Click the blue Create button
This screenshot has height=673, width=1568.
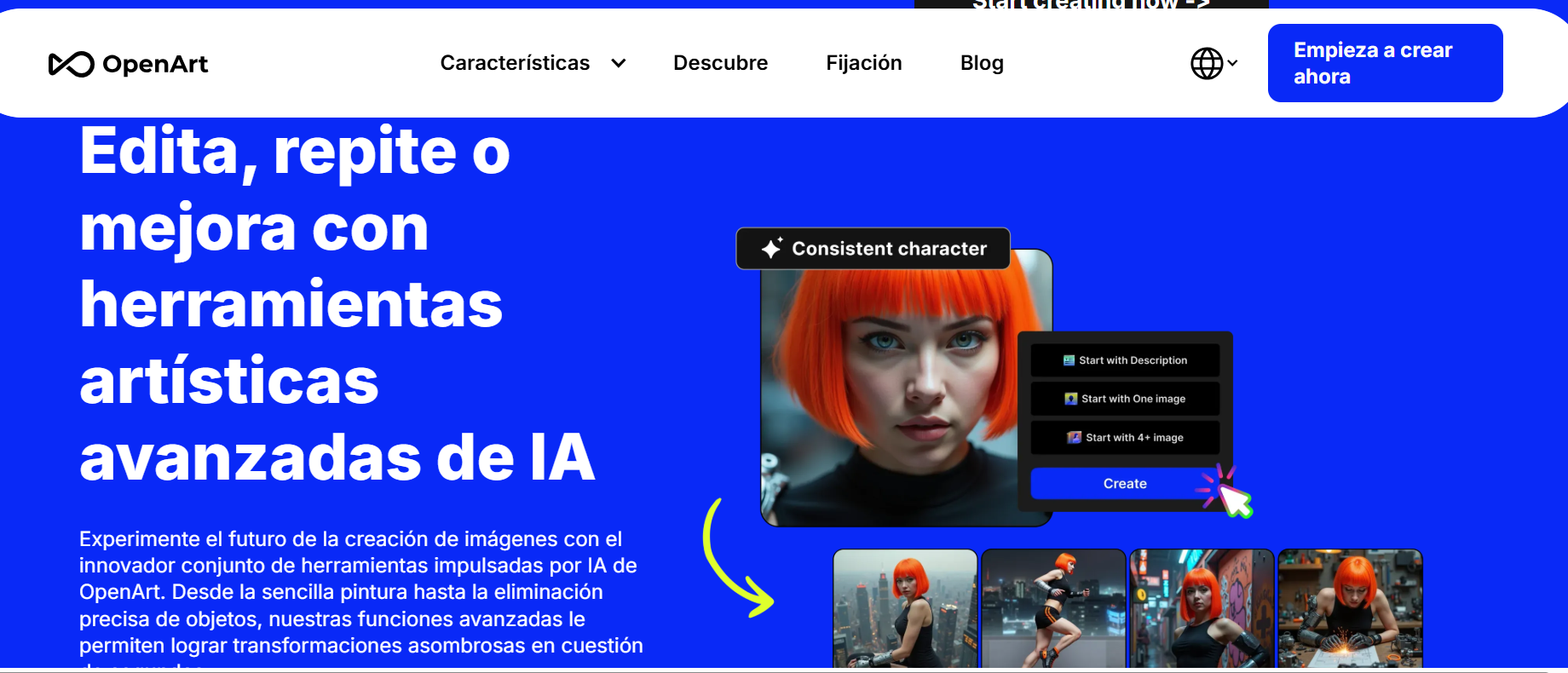[x=1123, y=483]
